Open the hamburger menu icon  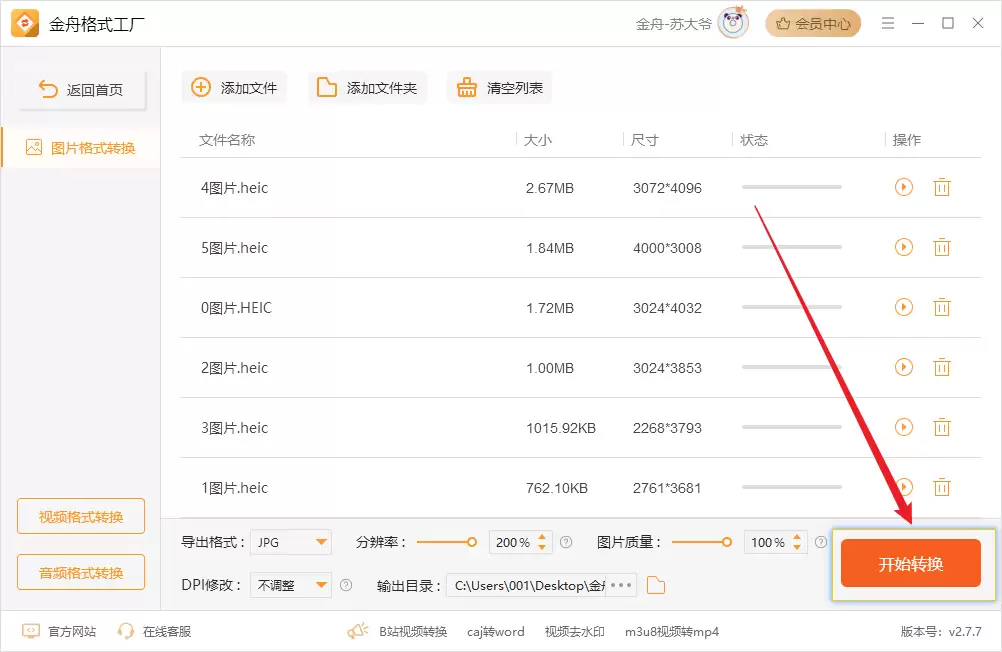[x=888, y=24]
